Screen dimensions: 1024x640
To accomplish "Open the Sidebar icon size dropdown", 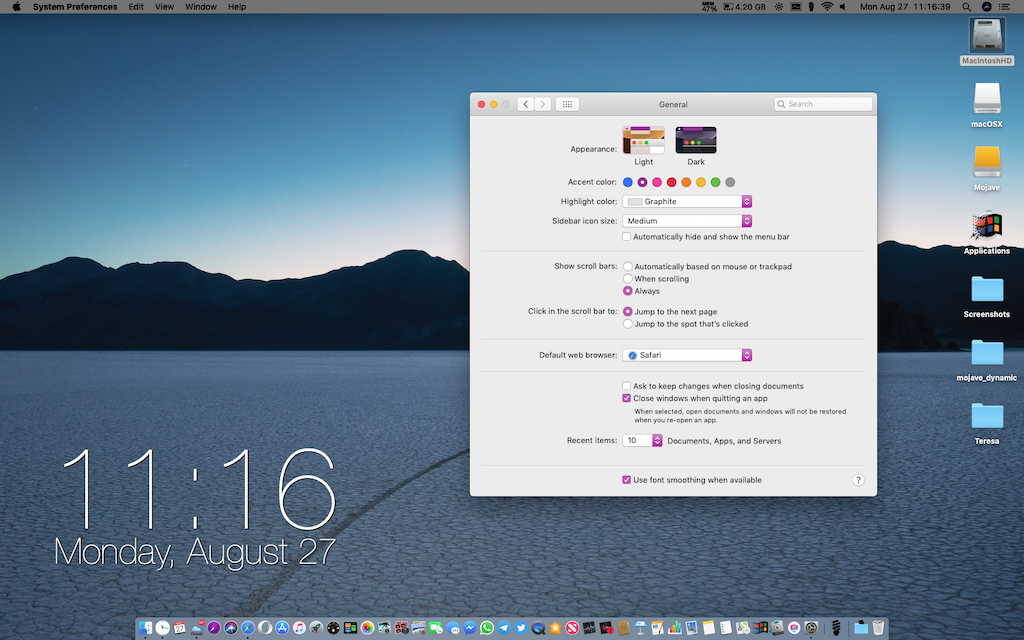I will point(687,221).
